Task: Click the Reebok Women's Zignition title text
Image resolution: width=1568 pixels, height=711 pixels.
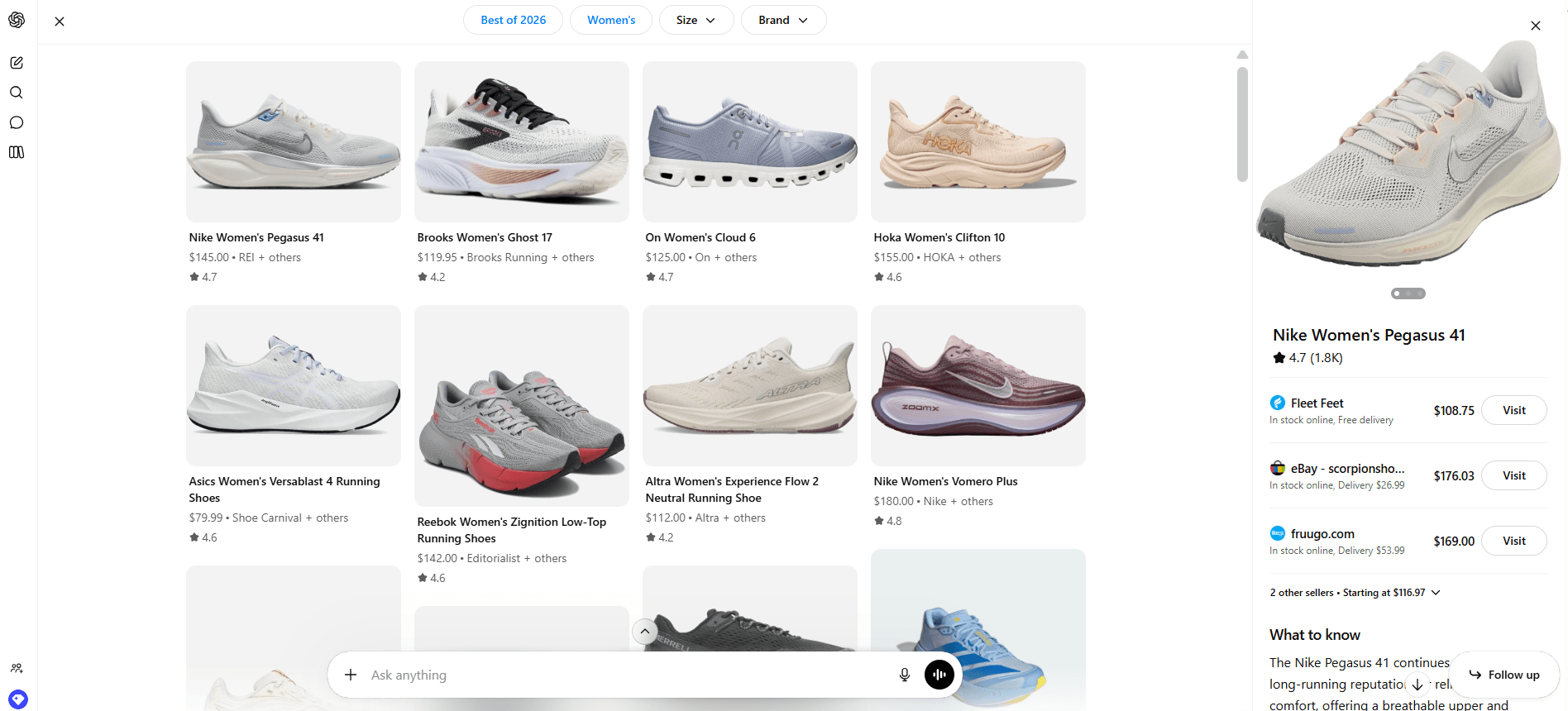Action: coord(512,530)
